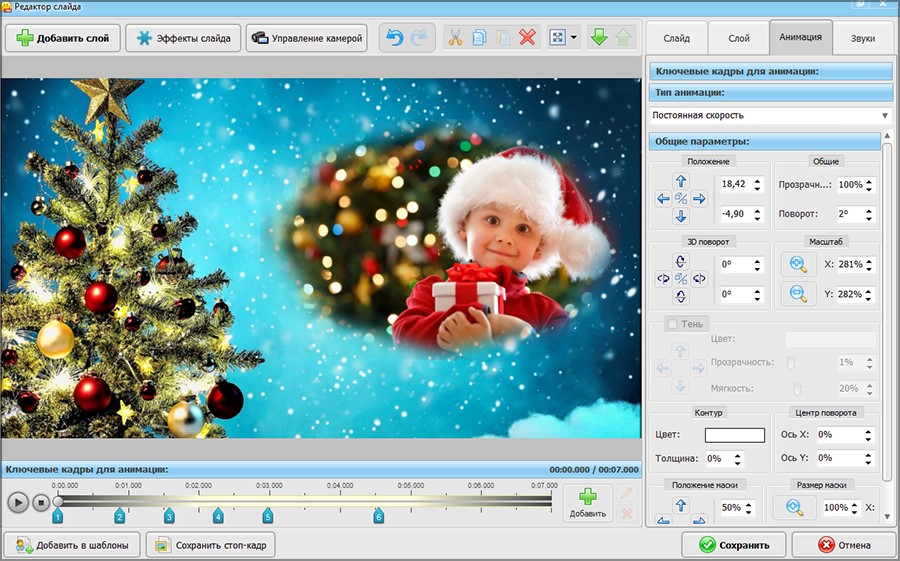
Task: Open the Постоянная скорость dropdown
Action: [771, 115]
